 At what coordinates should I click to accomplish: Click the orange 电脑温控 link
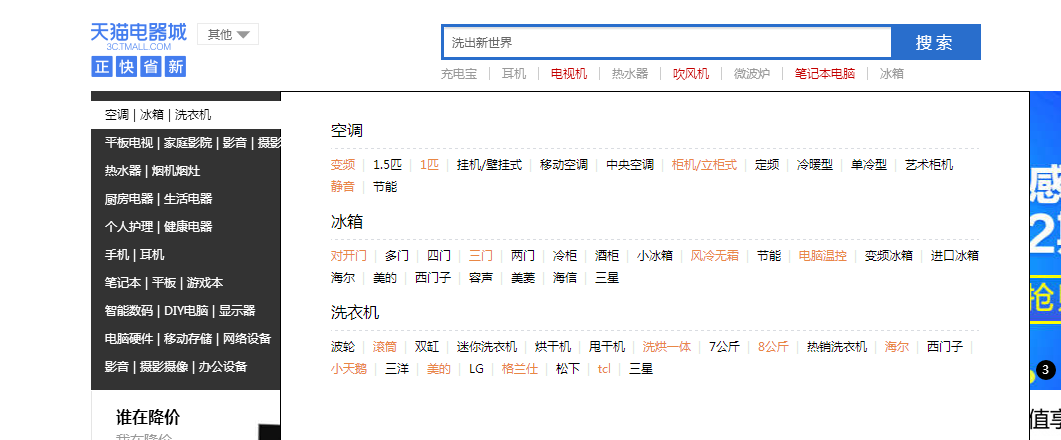[x=823, y=256]
